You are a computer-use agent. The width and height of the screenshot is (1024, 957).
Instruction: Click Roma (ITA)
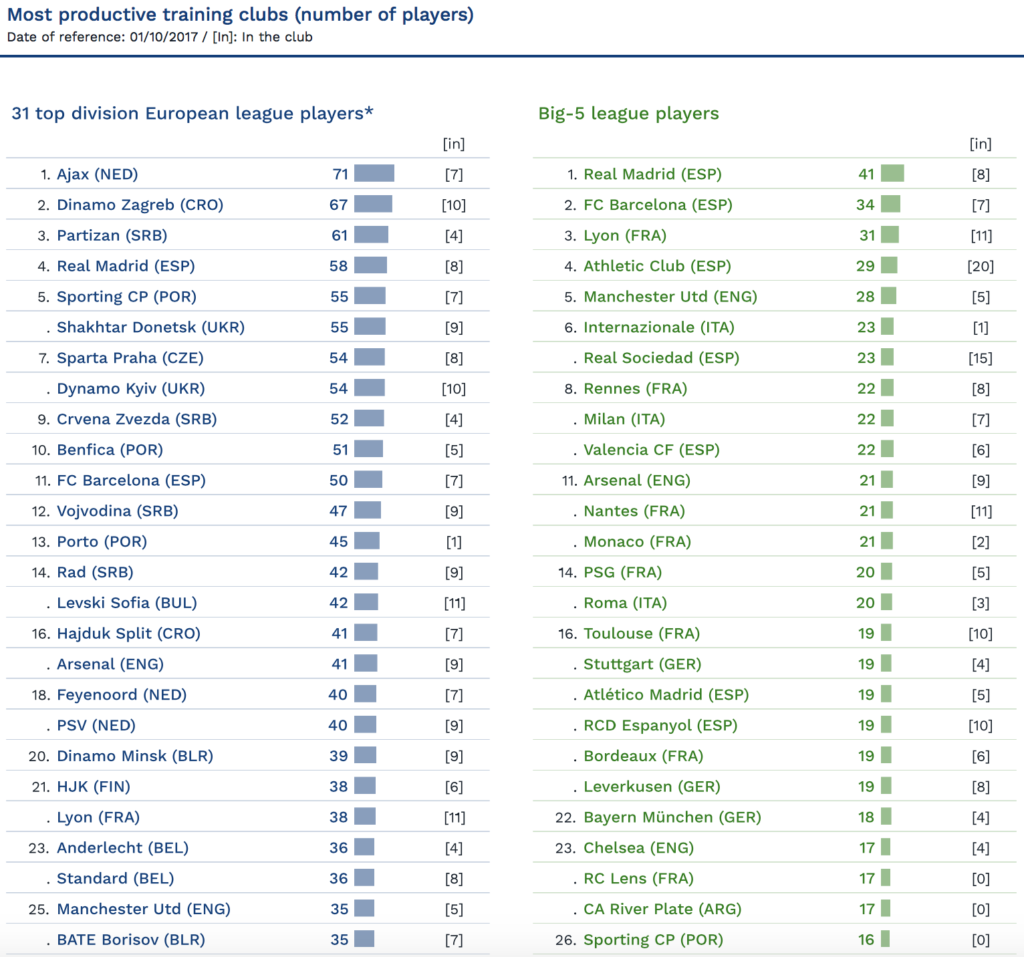tap(625, 603)
